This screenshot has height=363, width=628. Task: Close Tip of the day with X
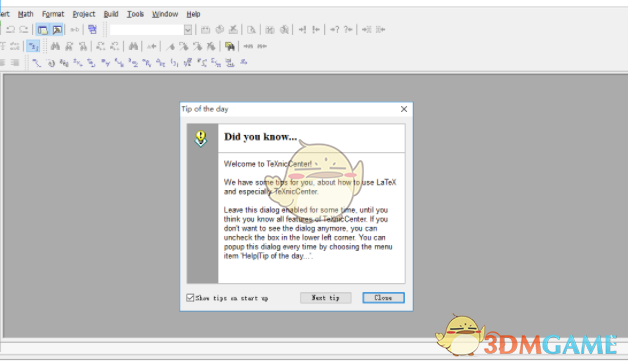(404, 109)
